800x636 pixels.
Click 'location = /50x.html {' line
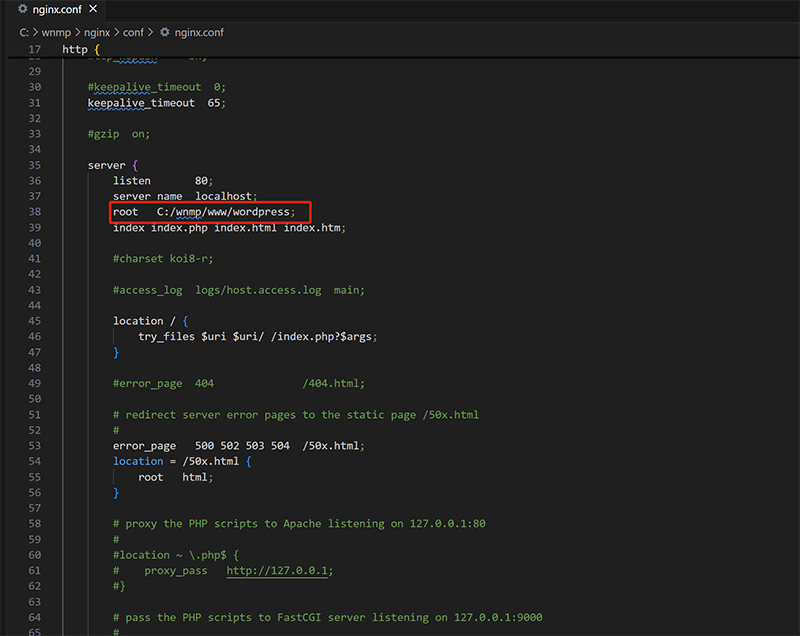182,461
